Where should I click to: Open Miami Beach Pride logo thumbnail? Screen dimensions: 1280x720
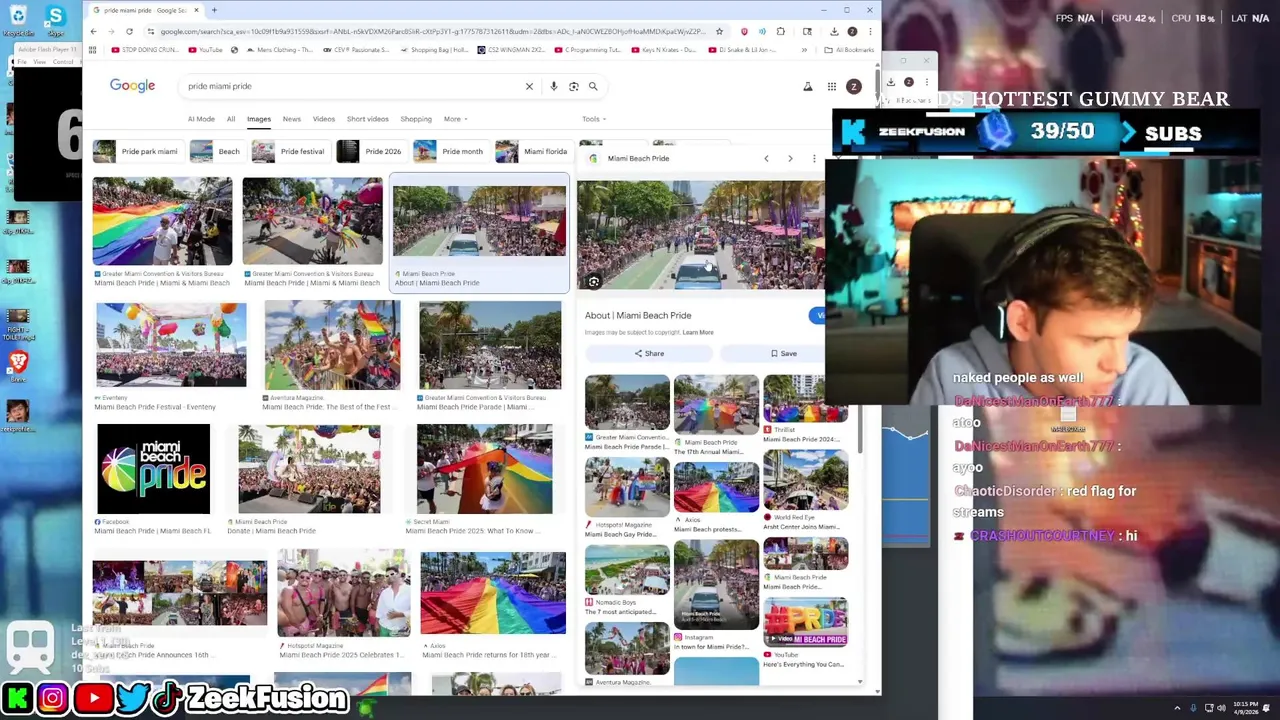click(x=154, y=469)
